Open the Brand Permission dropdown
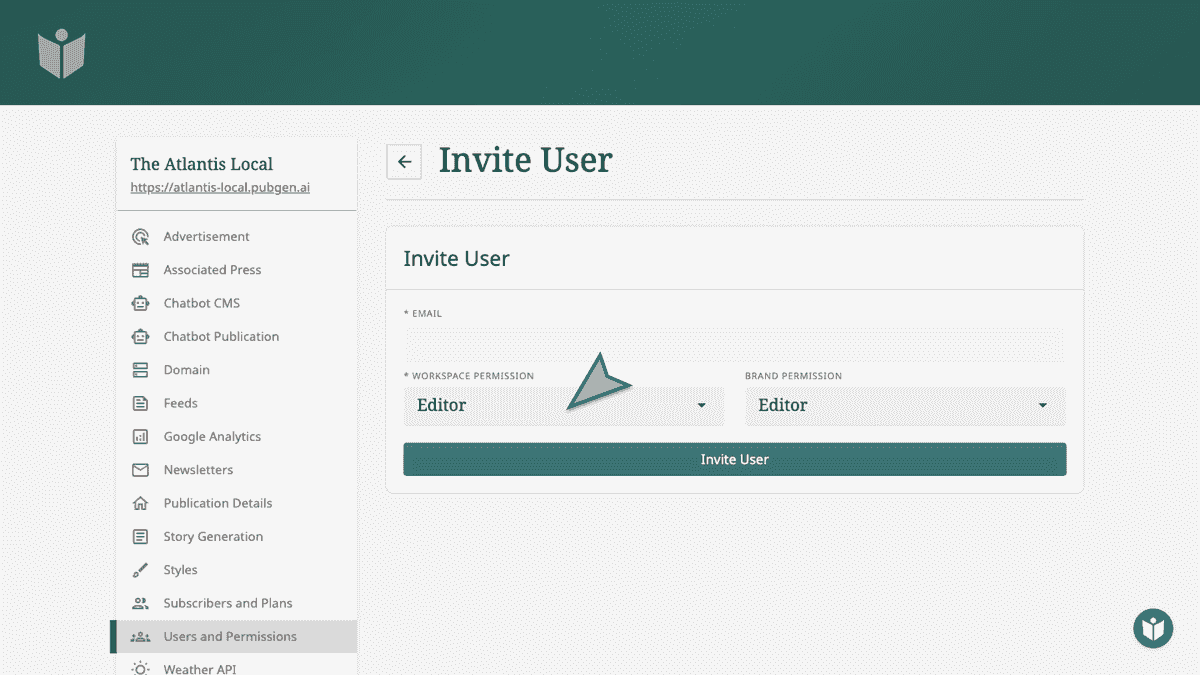This screenshot has width=1200, height=675. pos(905,405)
